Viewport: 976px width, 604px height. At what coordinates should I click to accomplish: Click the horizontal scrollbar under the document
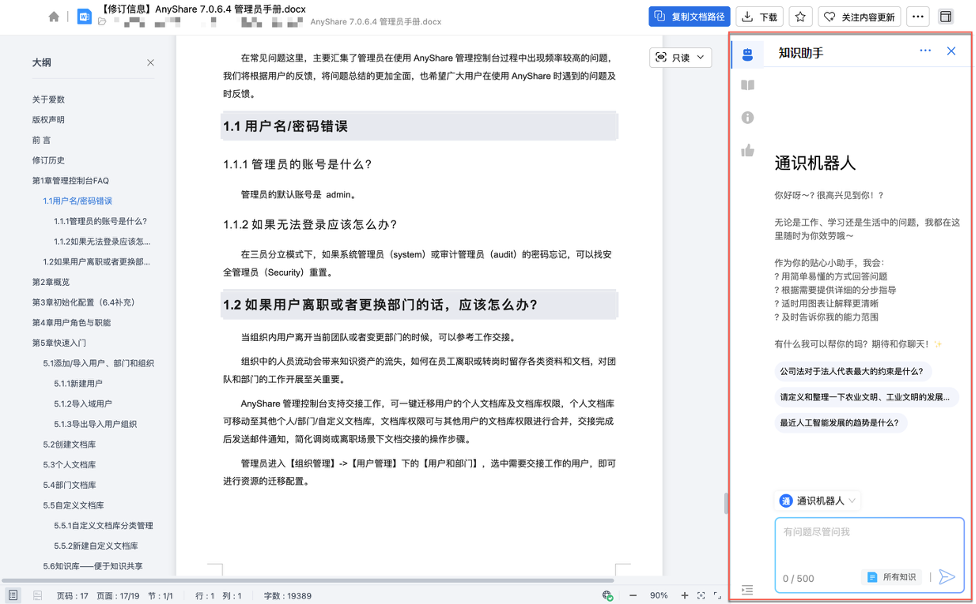coord(307,580)
